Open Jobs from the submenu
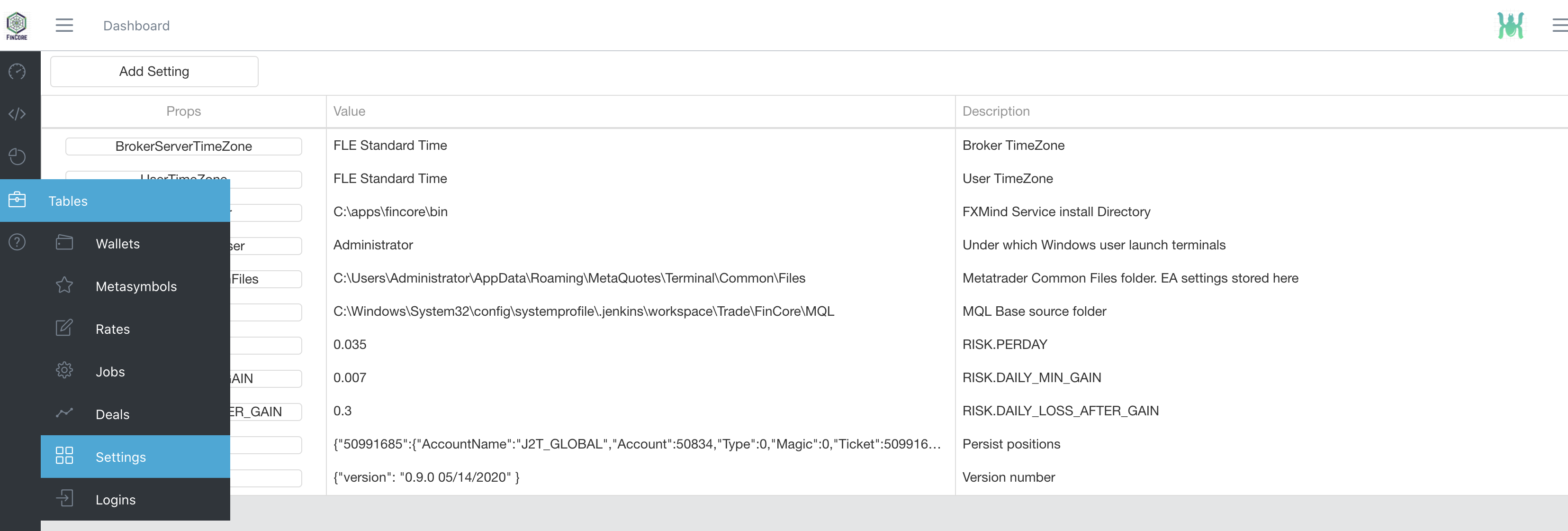 pyautogui.click(x=110, y=371)
